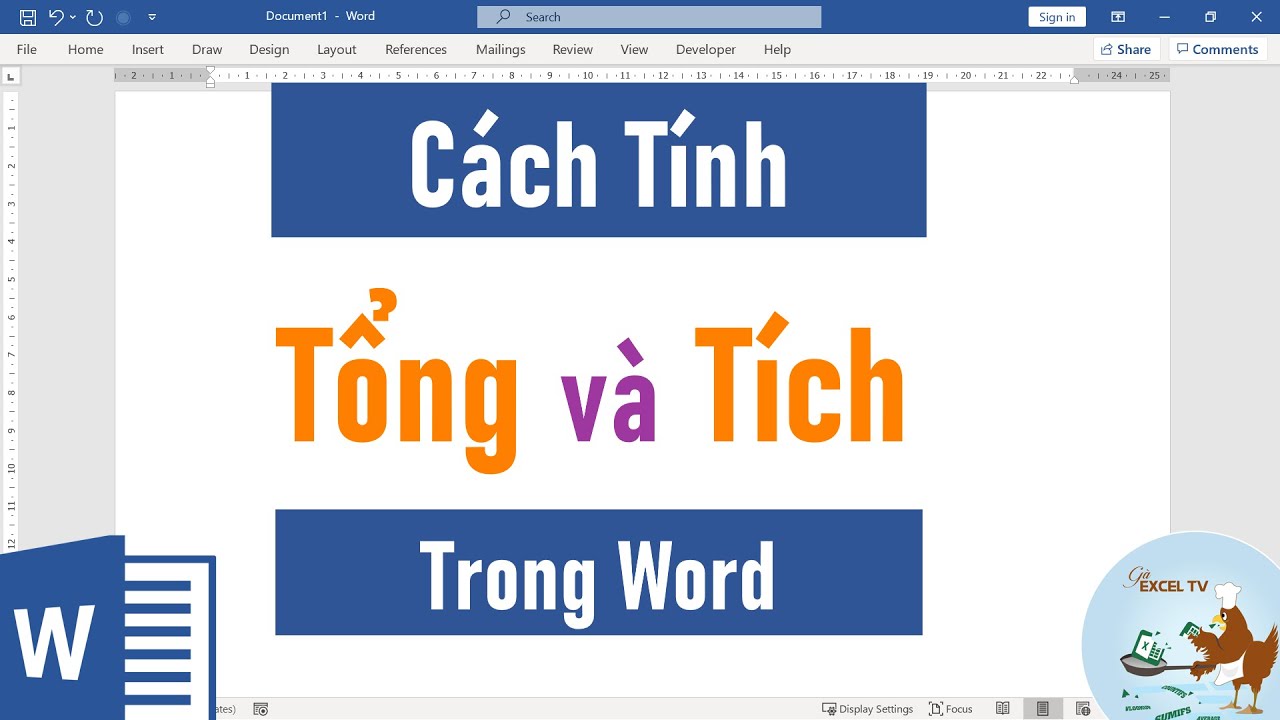Undo the last action

click(56, 17)
